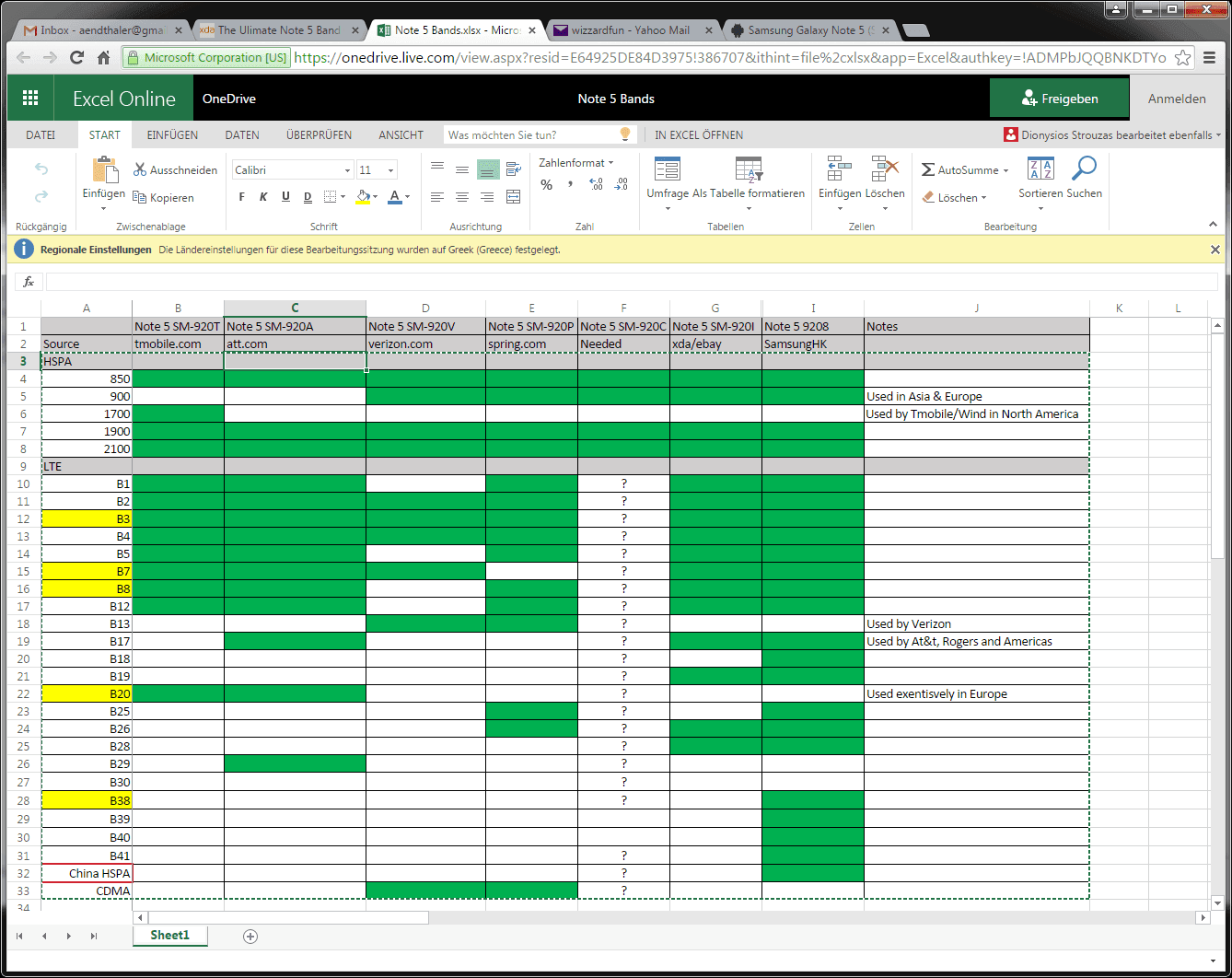Switch to the EINFÜGEN ribbon tab

coord(172,134)
